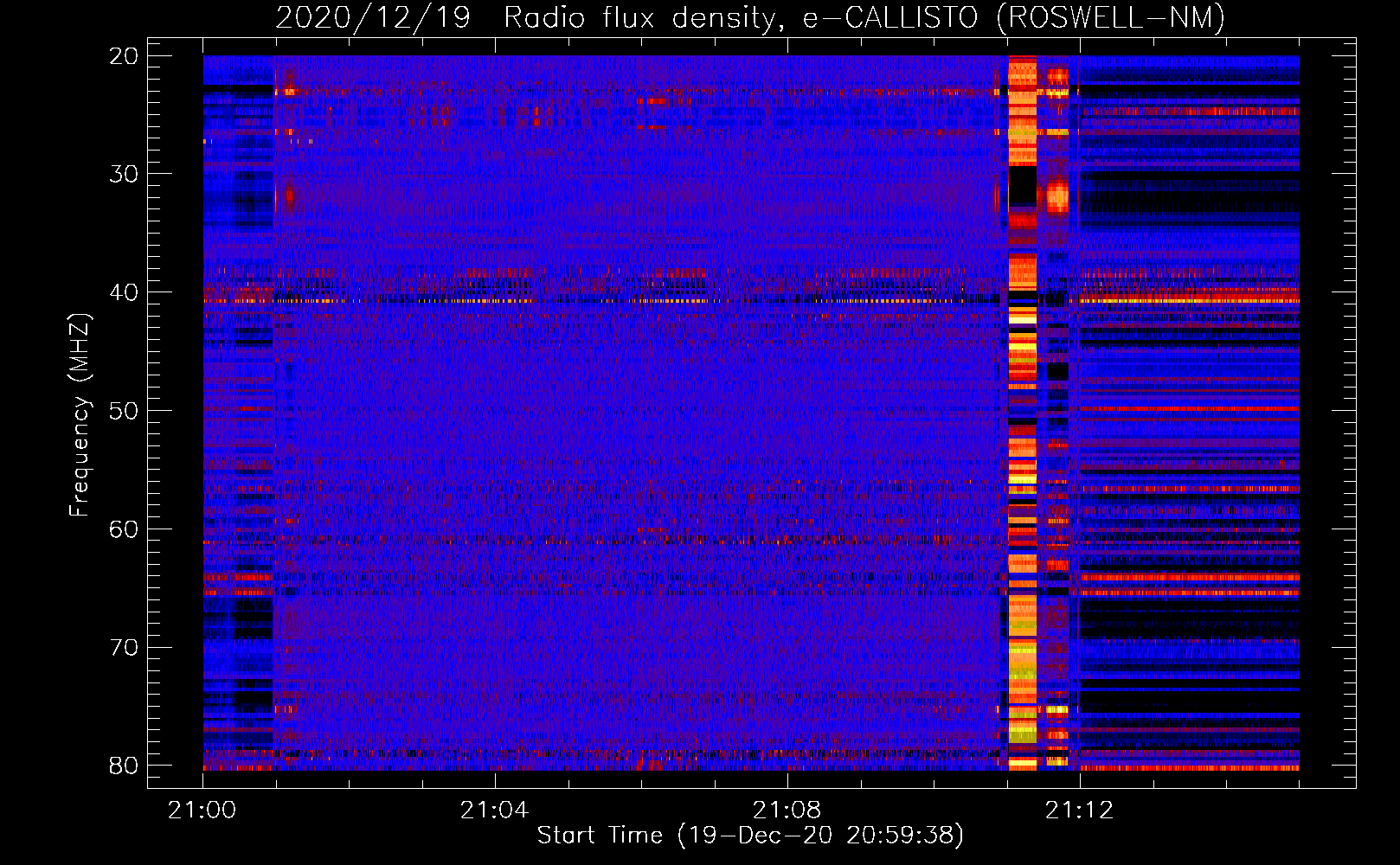The height and width of the screenshot is (865, 1400).
Task: Click the '40' frequency tick label
Action: coord(124,292)
